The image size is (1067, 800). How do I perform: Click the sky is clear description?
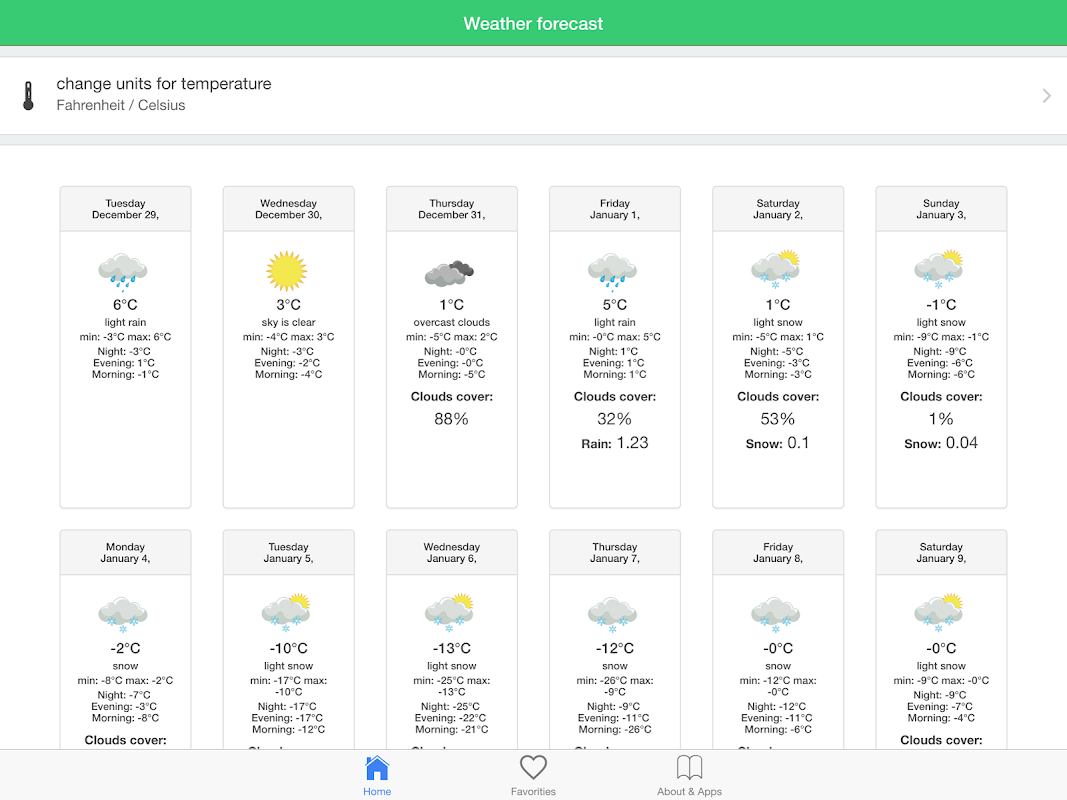289,322
